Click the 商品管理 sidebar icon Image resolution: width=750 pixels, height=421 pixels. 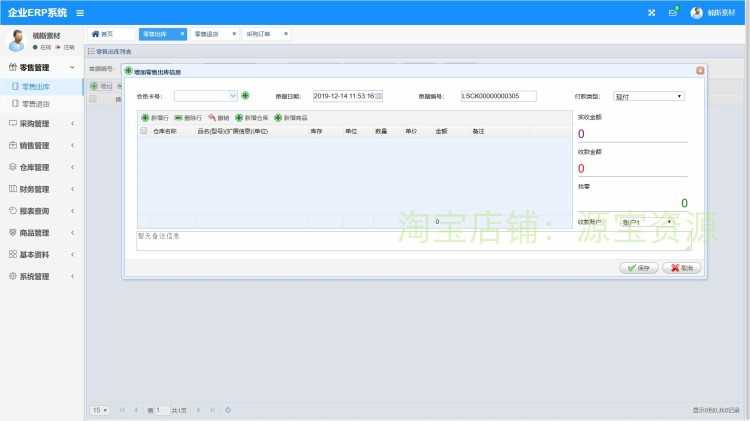(x=13, y=233)
